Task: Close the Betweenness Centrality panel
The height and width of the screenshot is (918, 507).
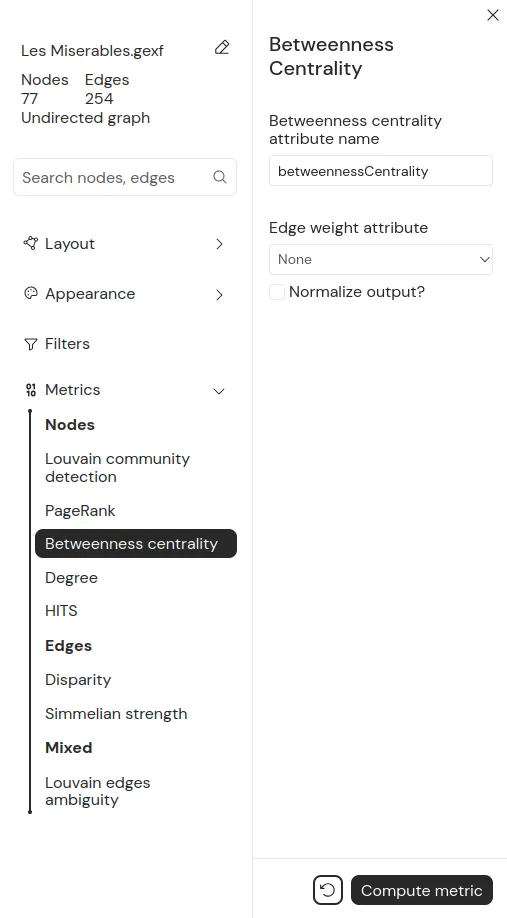Action: point(493,15)
